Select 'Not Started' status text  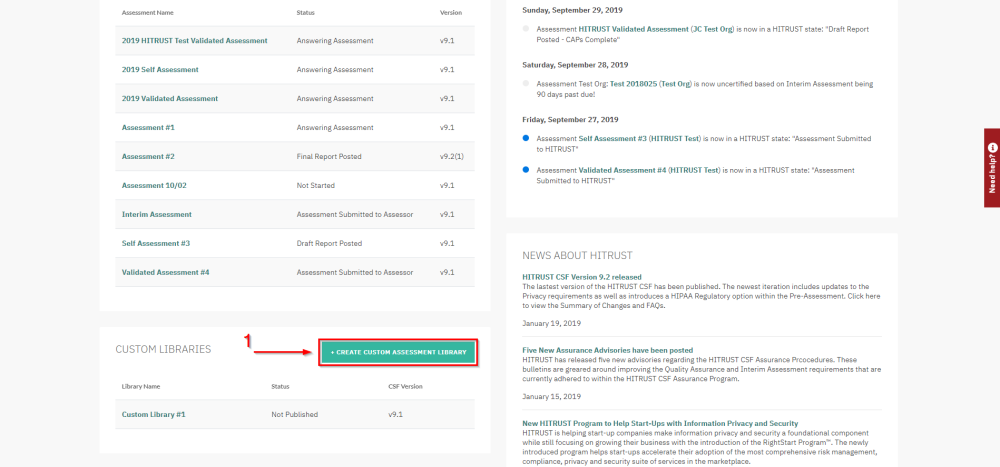pyautogui.click(x=316, y=185)
